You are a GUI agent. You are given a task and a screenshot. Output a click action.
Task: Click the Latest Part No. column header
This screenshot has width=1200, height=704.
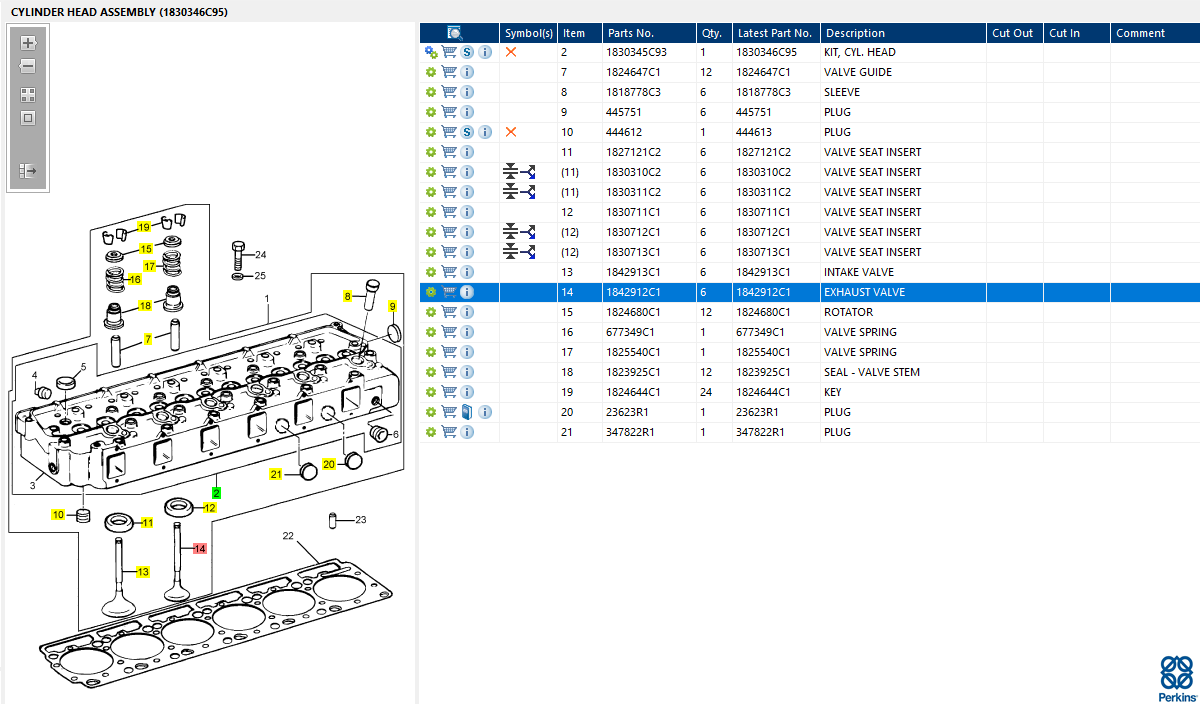point(775,33)
